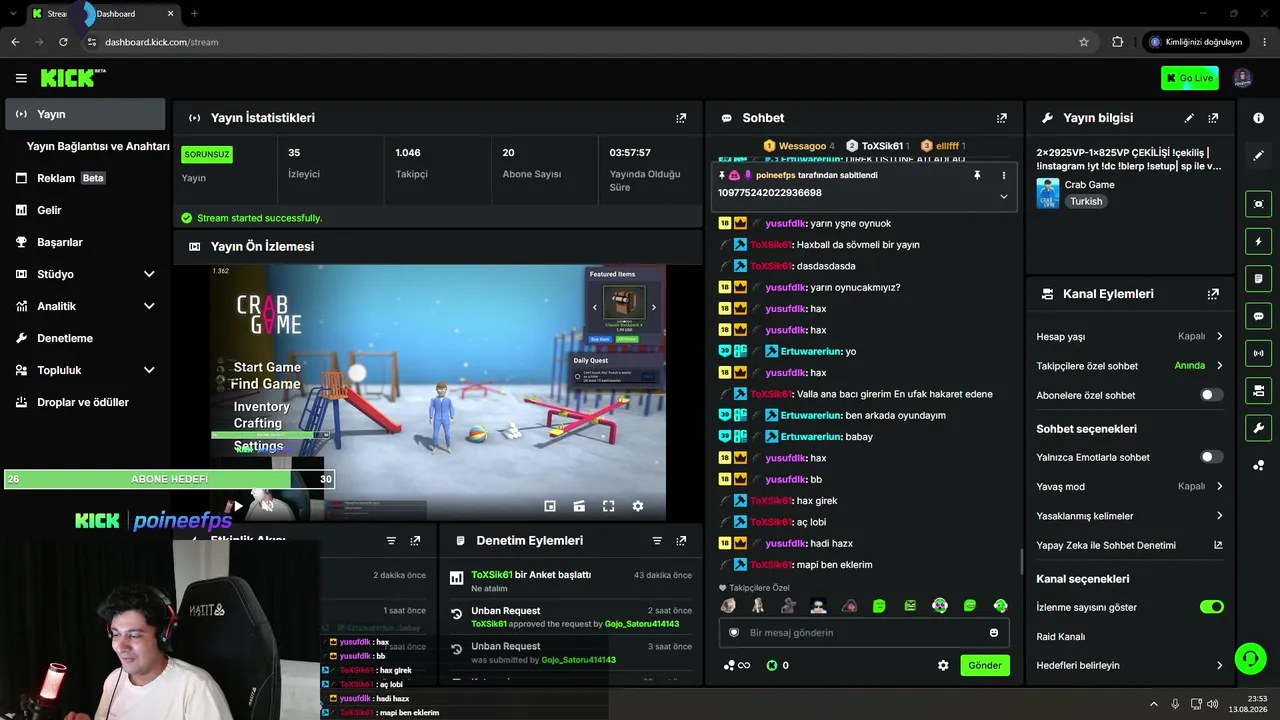Click the wrench icon in right sidebar

pyautogui.click(x=1258, y=428)
